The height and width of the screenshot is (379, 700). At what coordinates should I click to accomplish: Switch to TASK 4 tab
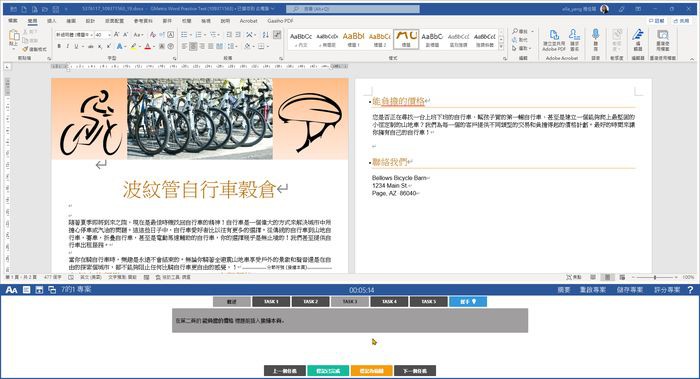389,302
